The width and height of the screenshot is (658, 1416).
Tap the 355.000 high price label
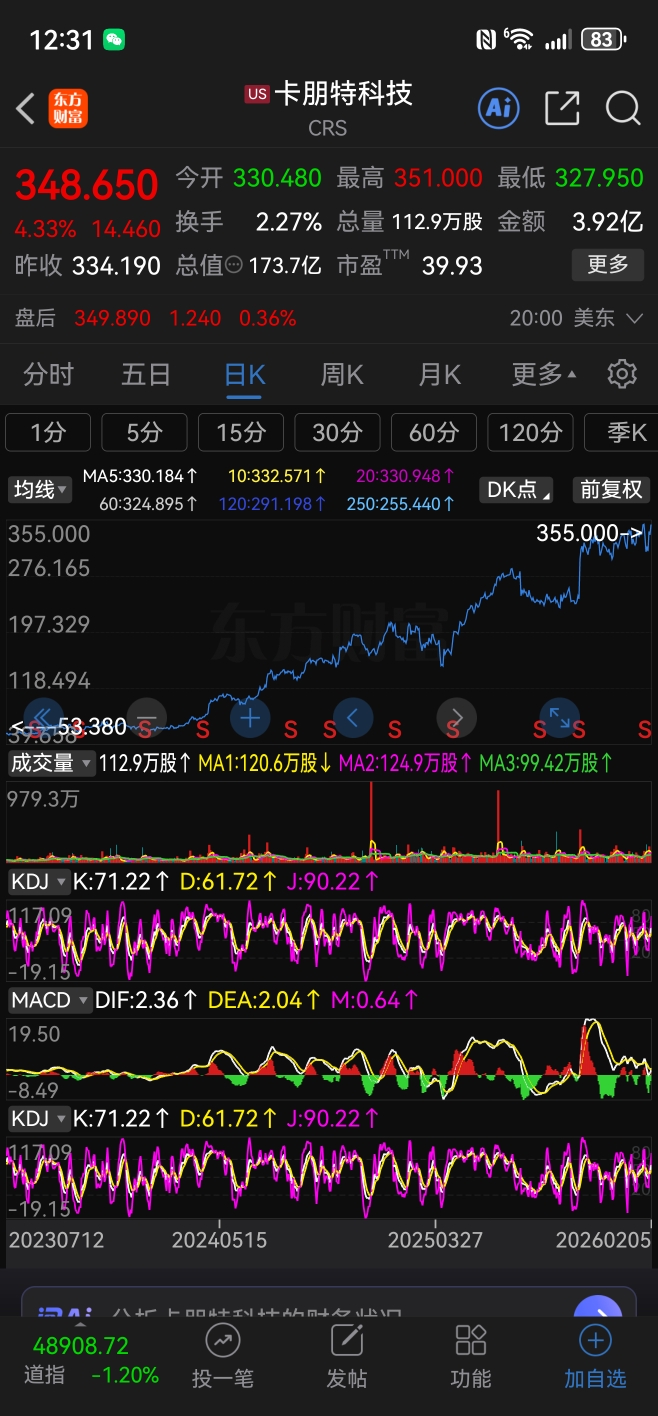coord(576,533)
